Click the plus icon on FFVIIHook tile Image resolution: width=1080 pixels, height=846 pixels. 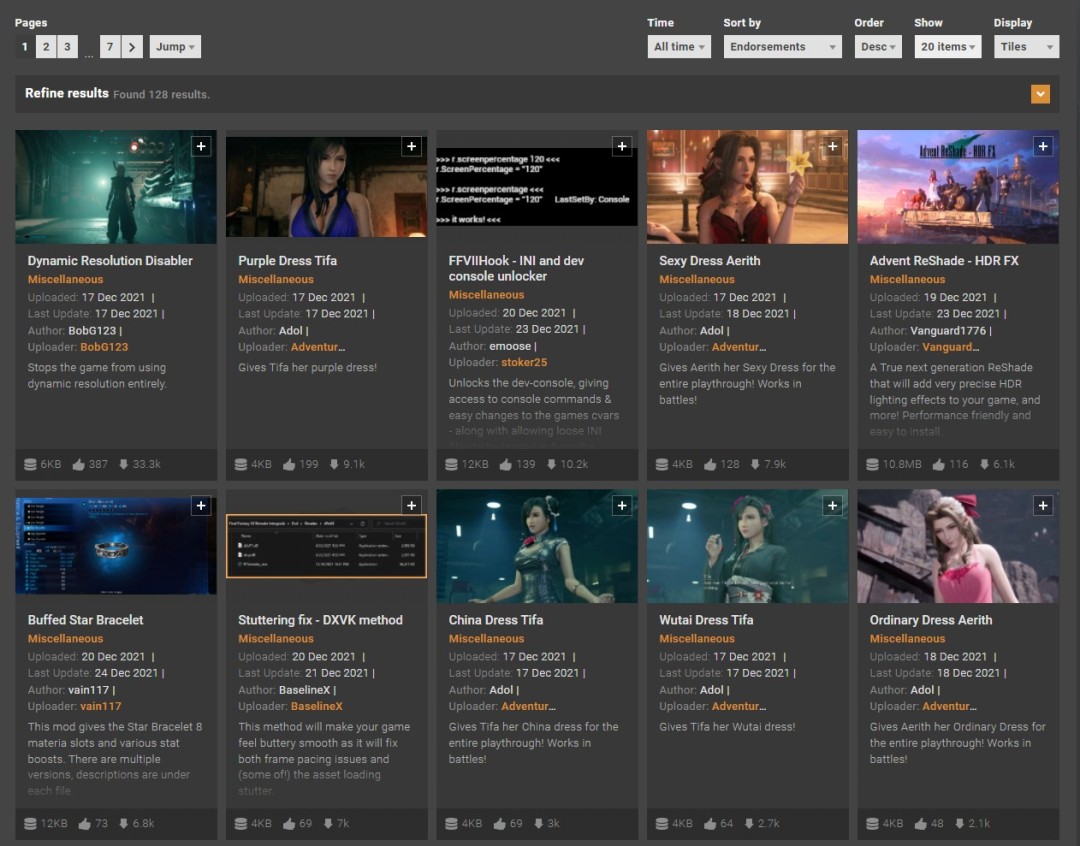622,146
